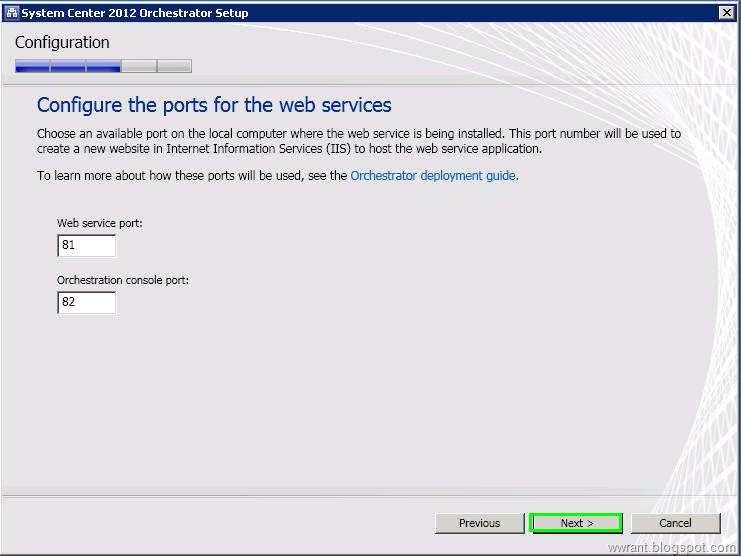This screenshot has height=556, width=741.
Task: Open the Orchestrator deployment guide link
Action: tap(434, 176)
